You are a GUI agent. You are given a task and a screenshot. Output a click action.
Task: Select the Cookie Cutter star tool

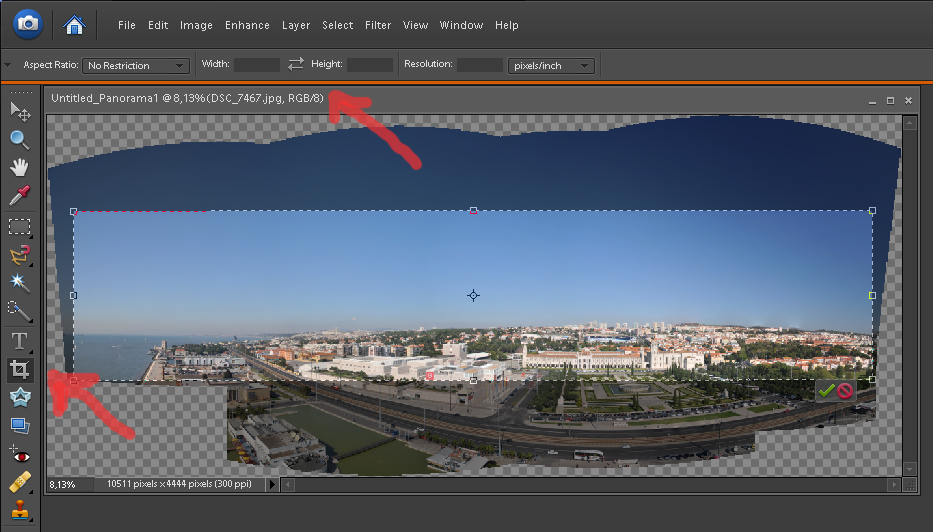(19, 398)
